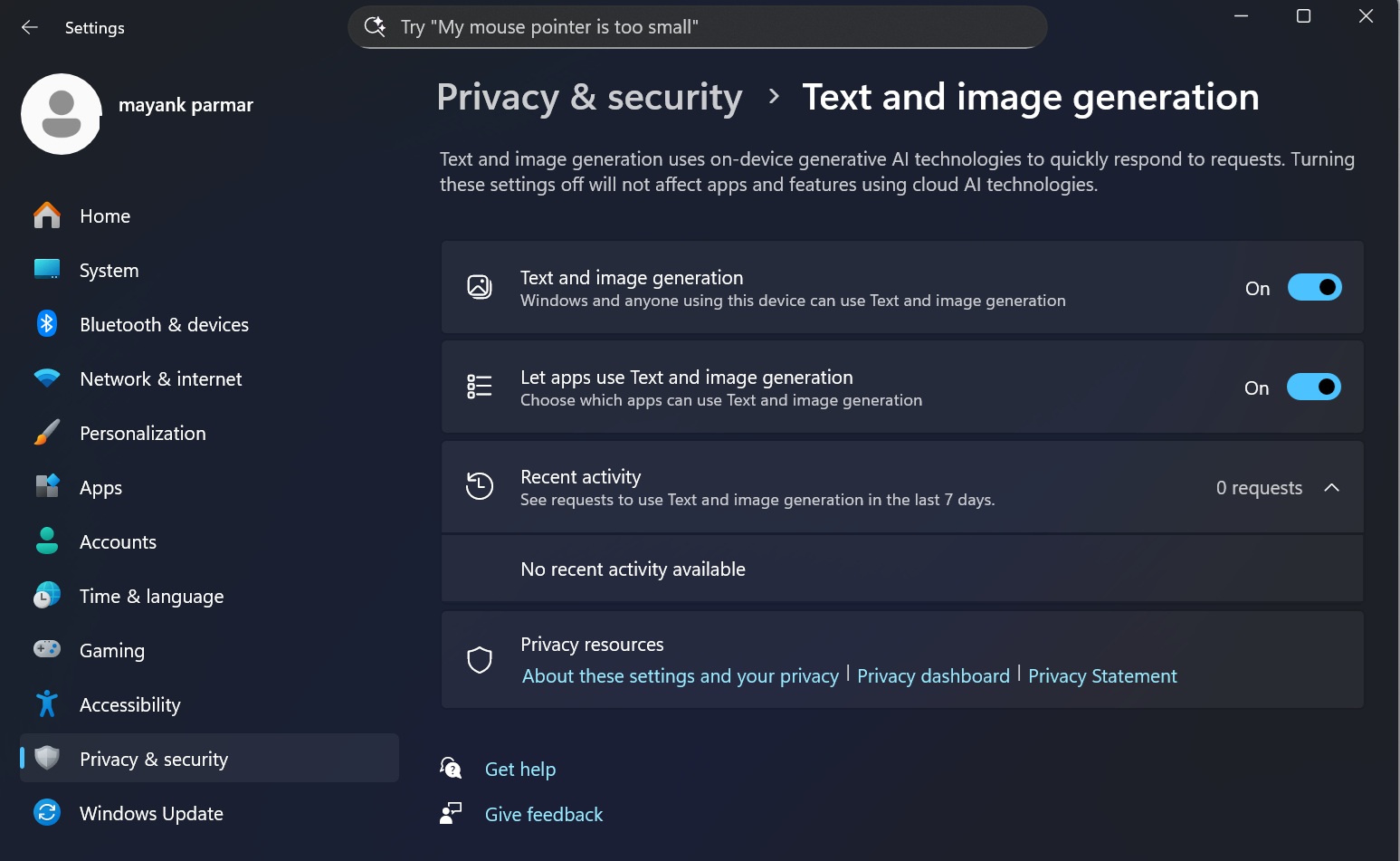
Task: Click the Home icon in sidebar
Action: coord(47,215)
